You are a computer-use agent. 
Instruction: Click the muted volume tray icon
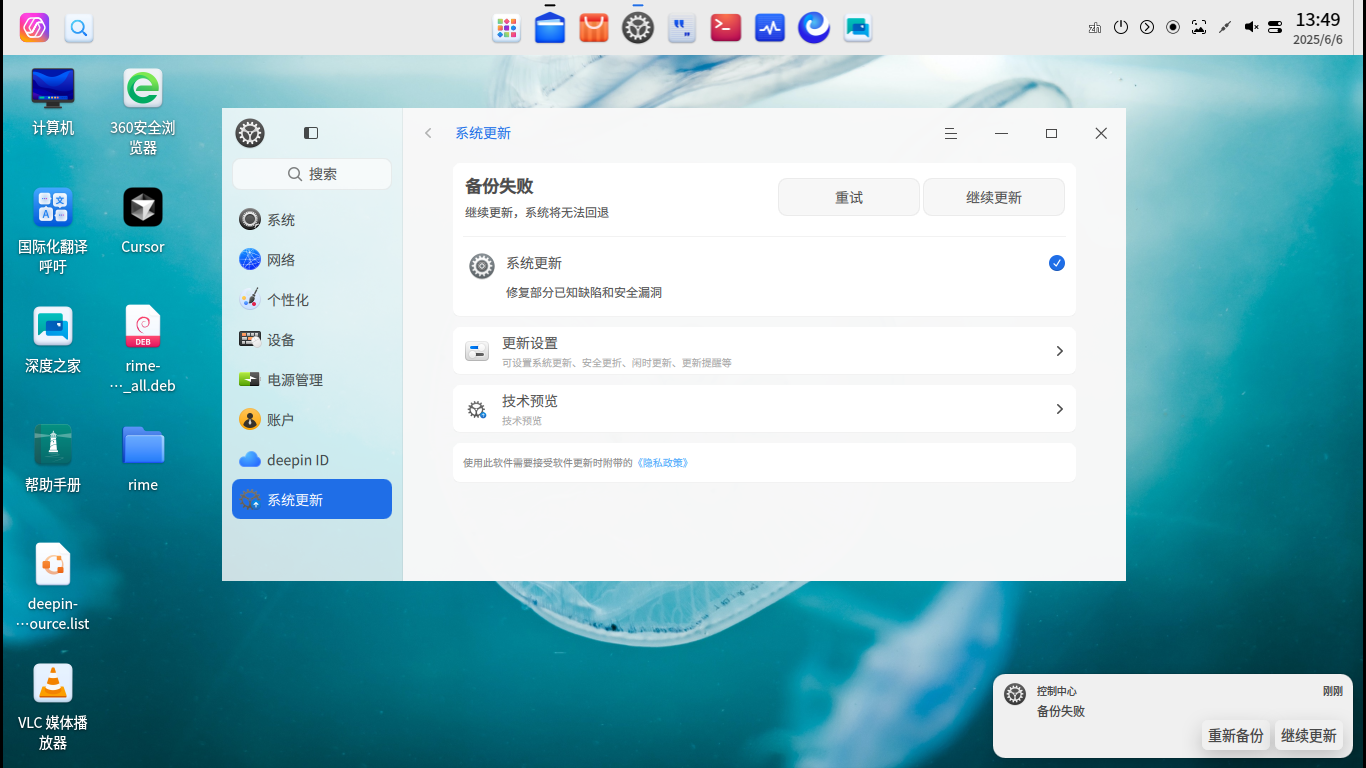(1251, 27)
